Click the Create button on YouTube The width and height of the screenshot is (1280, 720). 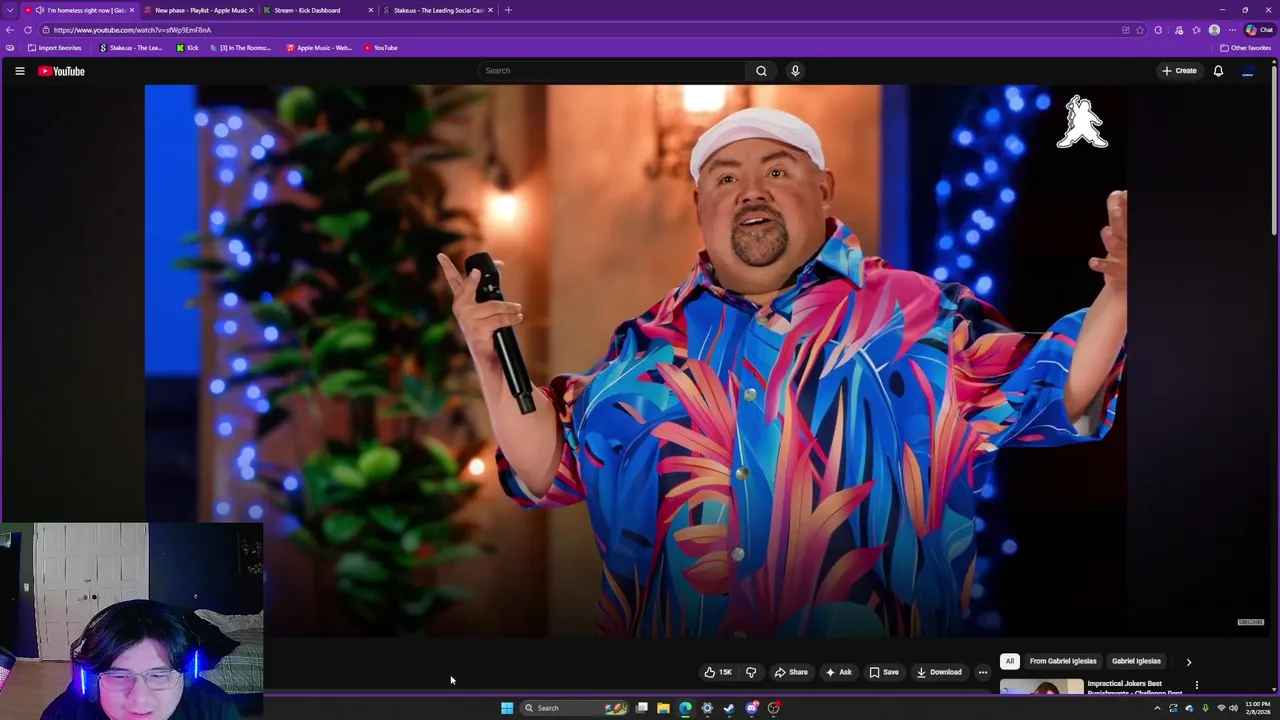click(x=1179, y=71)
